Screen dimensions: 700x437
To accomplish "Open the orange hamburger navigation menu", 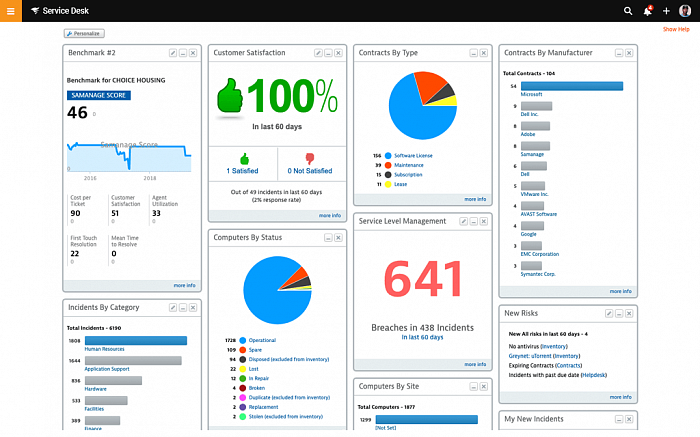I will (x=10, y=10).
